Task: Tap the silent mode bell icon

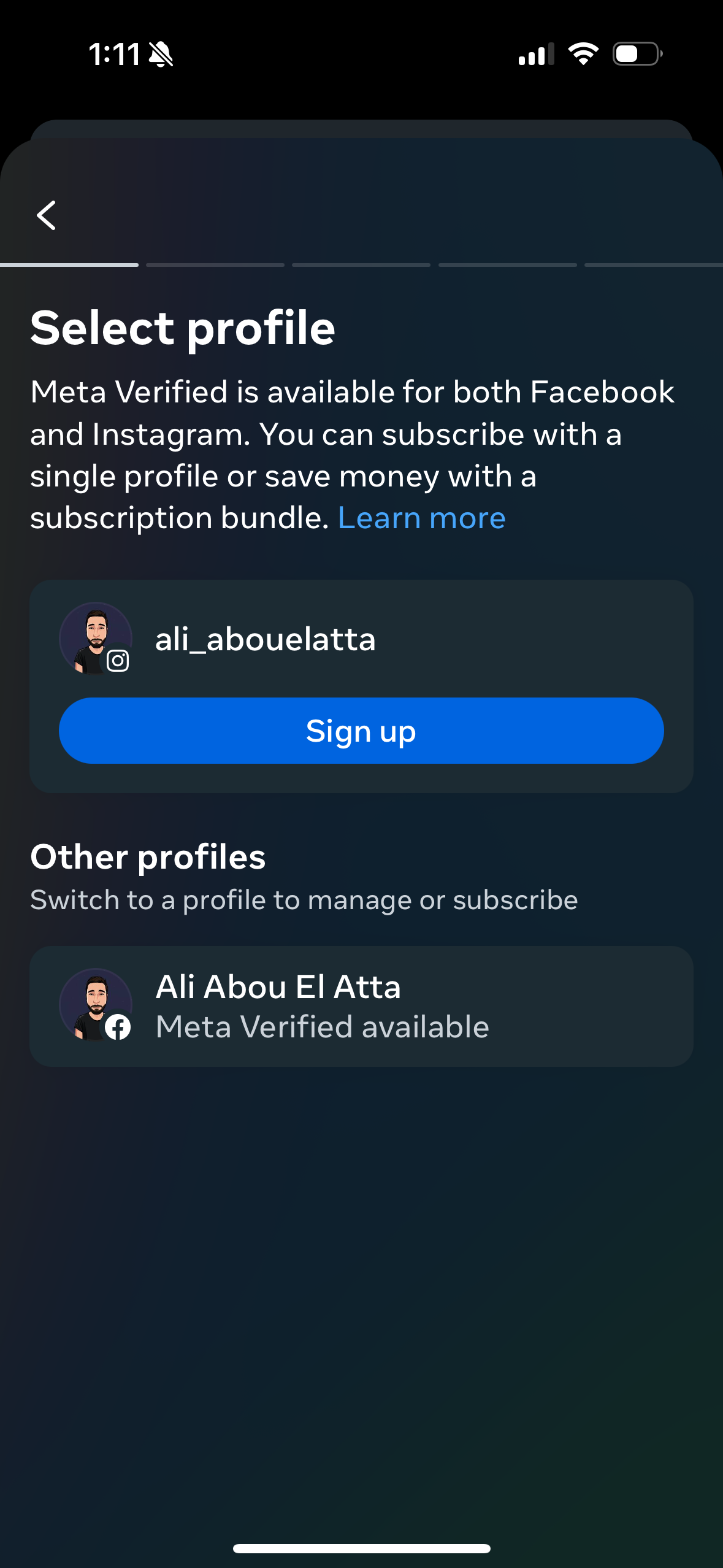Action: (161, 54)
